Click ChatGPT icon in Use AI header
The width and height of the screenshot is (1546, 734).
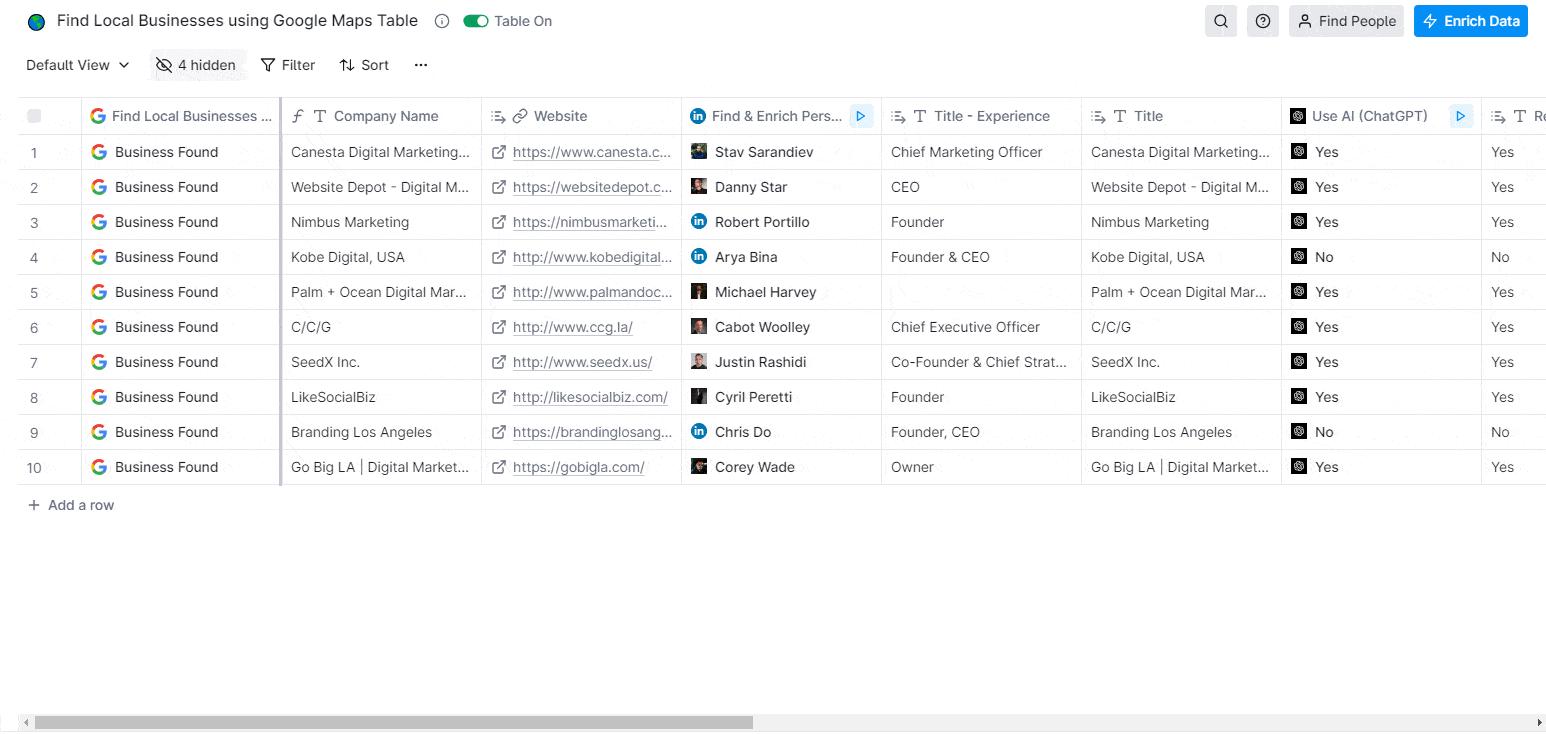1298,116
